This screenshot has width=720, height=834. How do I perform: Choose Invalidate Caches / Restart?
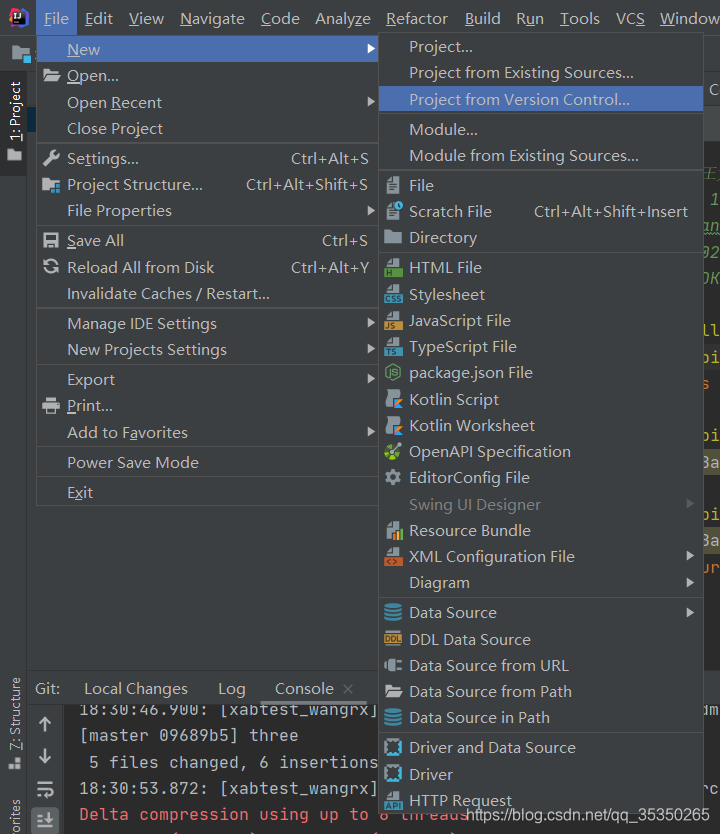[x=207, y=294]
